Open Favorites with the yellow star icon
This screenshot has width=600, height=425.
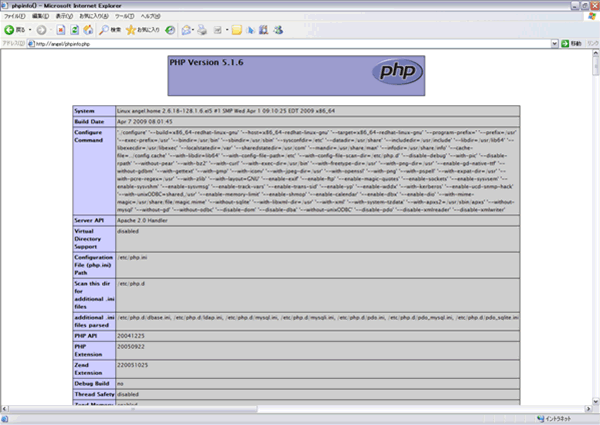(x=143, y=30)
